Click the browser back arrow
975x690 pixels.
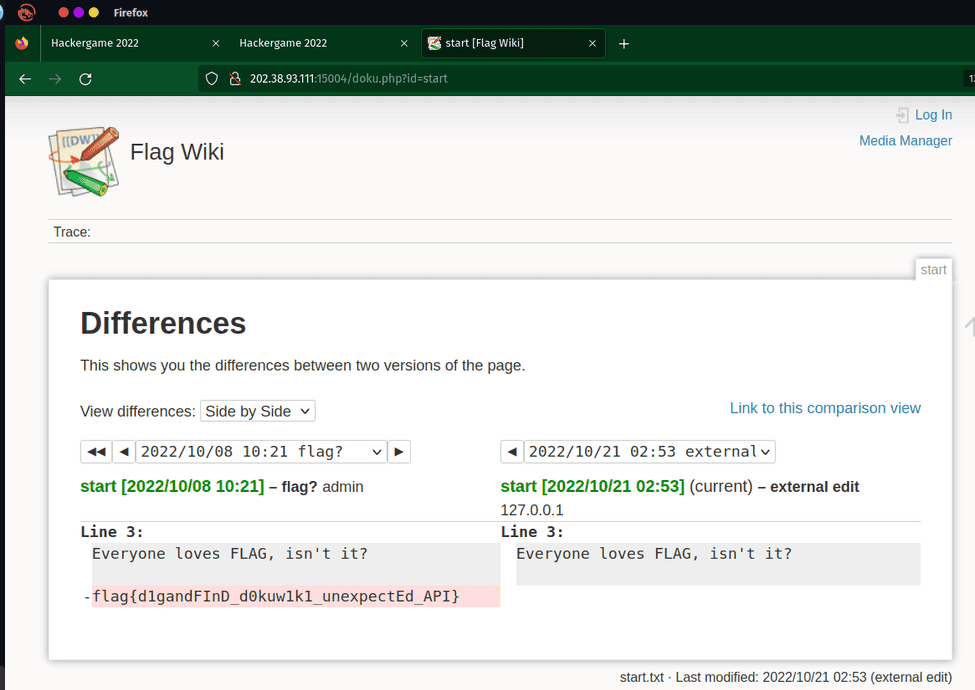[25, 79]
